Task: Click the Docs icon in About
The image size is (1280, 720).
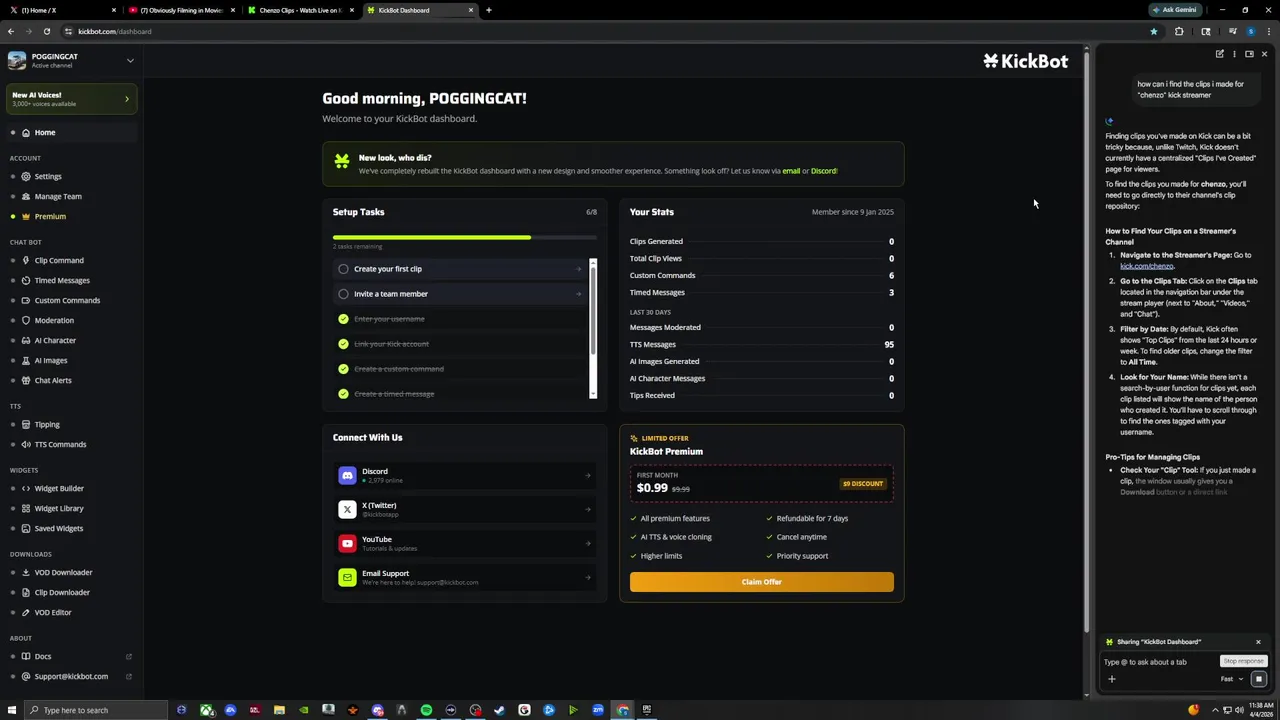Action: tap(26, 656)
